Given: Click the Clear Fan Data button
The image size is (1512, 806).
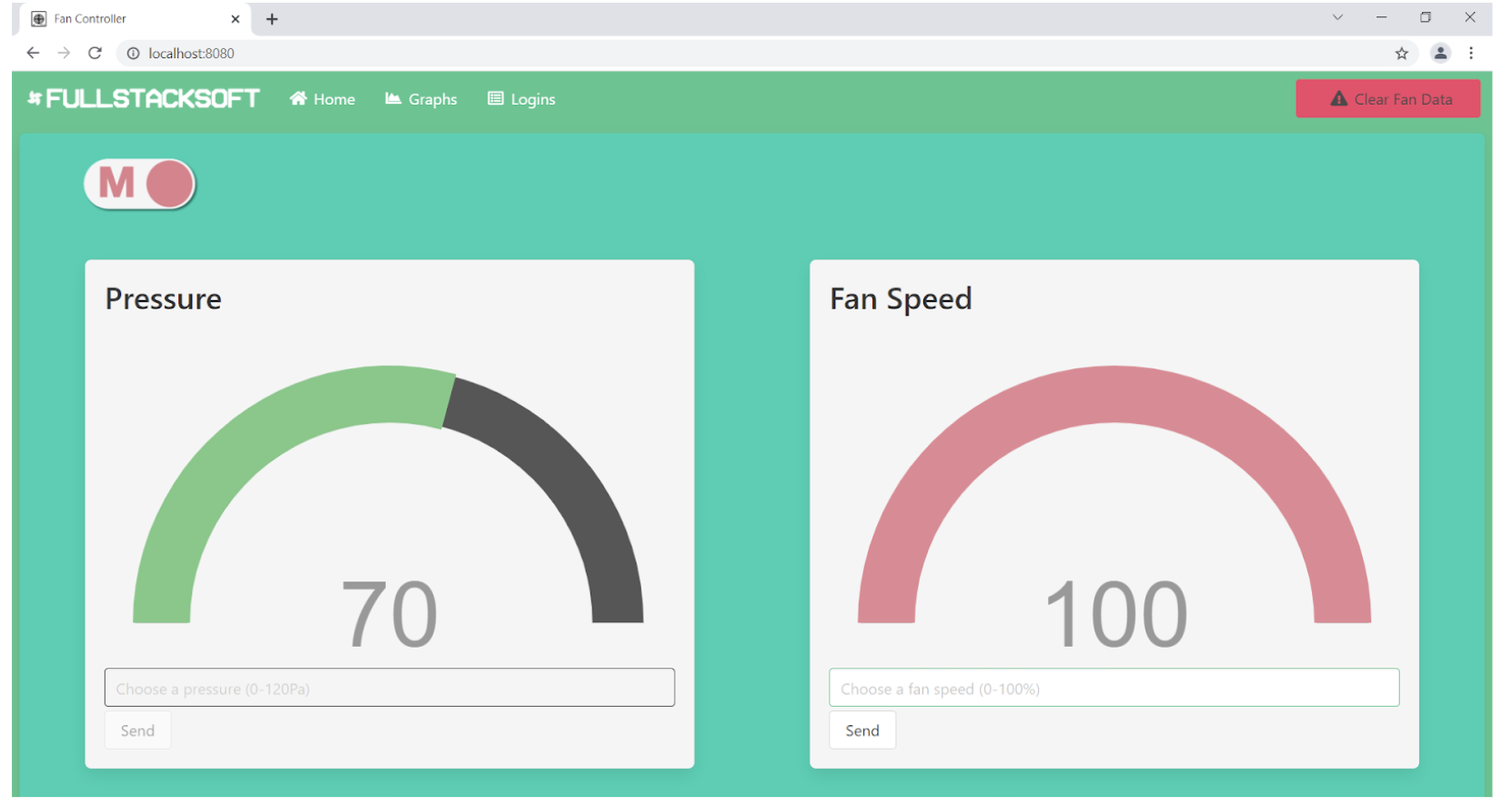Looking at the screenshot, I should point(1387,99).
